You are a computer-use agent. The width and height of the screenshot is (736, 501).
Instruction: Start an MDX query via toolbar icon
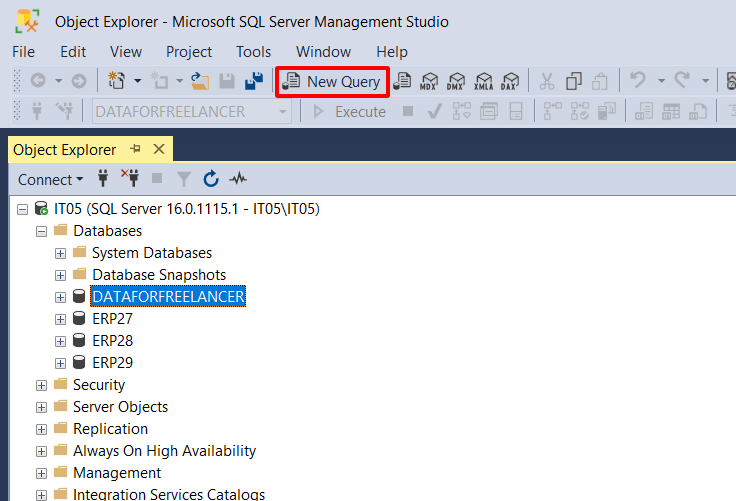[429, 81]
